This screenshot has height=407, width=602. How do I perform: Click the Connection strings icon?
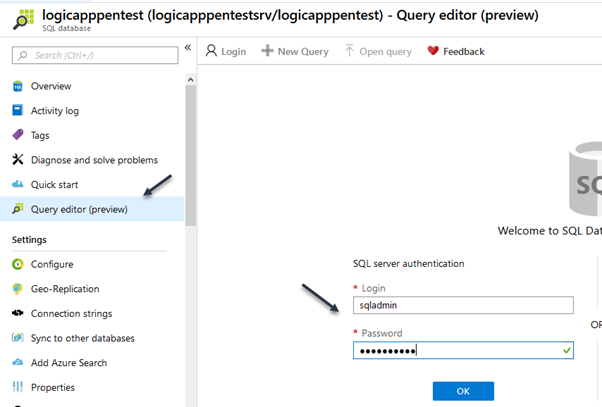coord(18,313)
